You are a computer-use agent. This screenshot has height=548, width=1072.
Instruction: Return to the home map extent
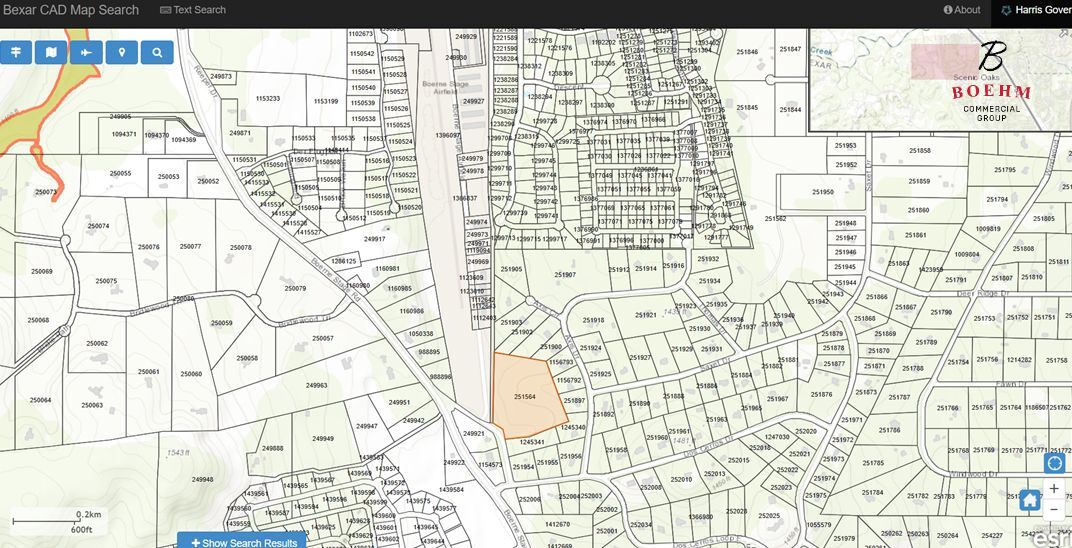click(x=1030, y=500)
